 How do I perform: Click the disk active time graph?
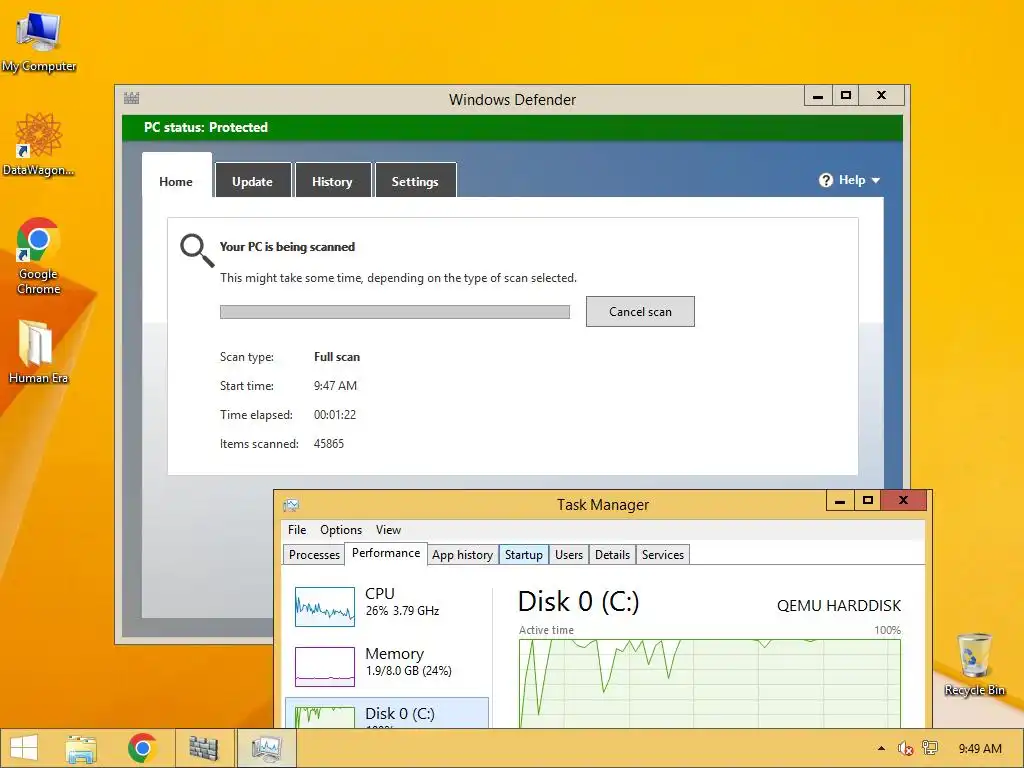[x=710, y=683]
